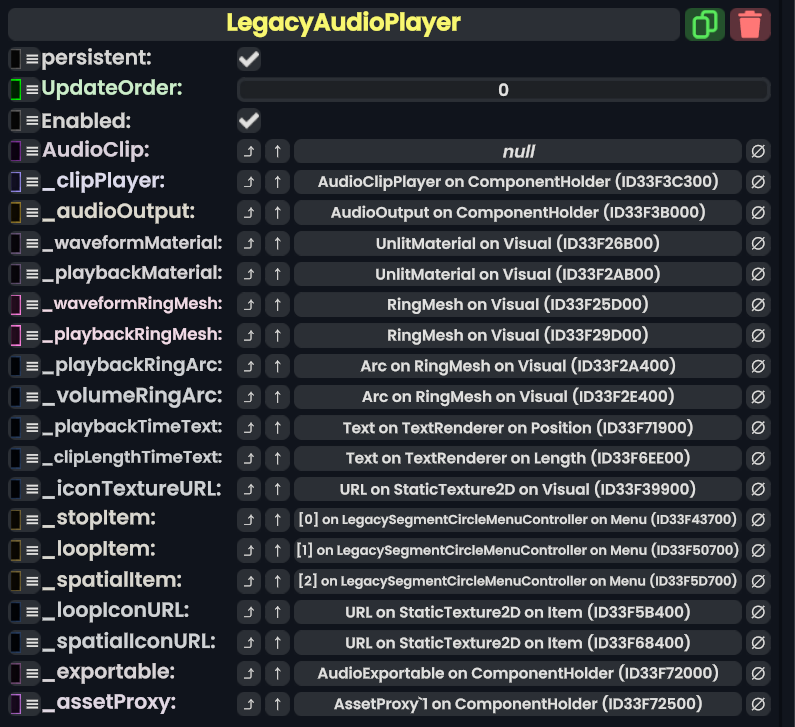This screenshot has width=795, height=727.
Task: Toggle the persistent checkbox
Action: pos(249,60)
